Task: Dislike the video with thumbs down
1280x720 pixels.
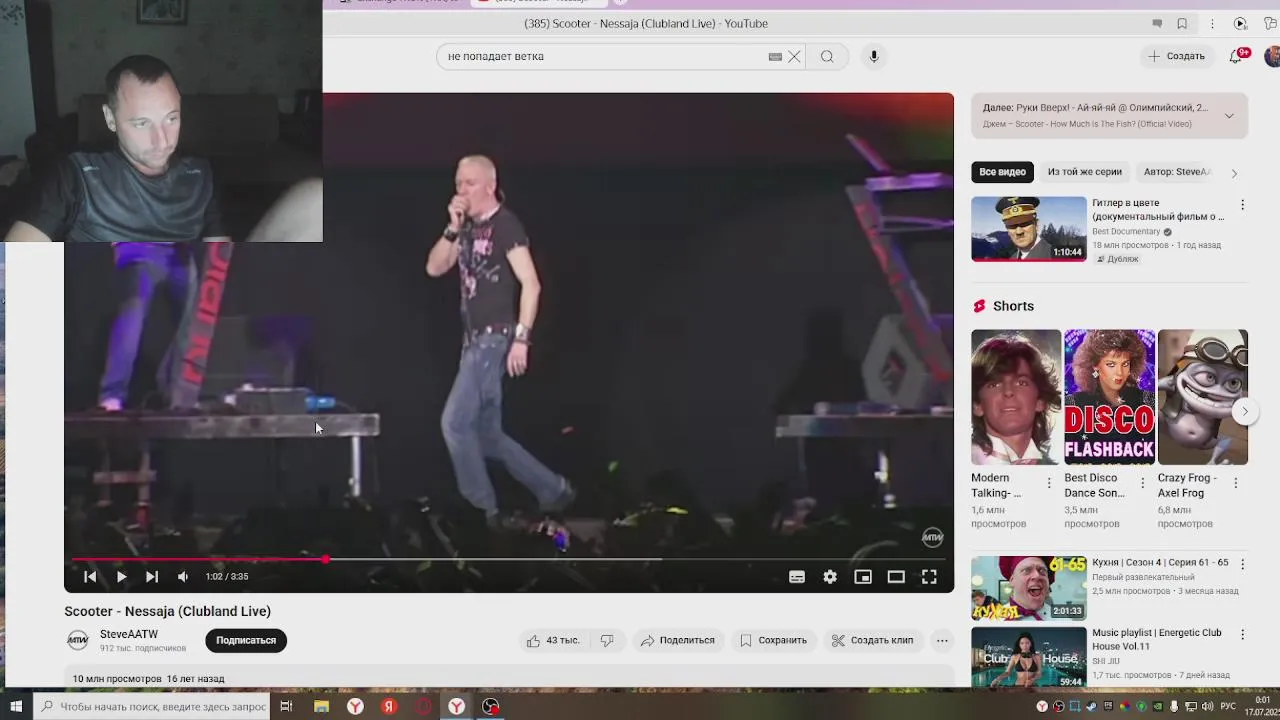Action: pyautogui.click(x=606, y=641)
